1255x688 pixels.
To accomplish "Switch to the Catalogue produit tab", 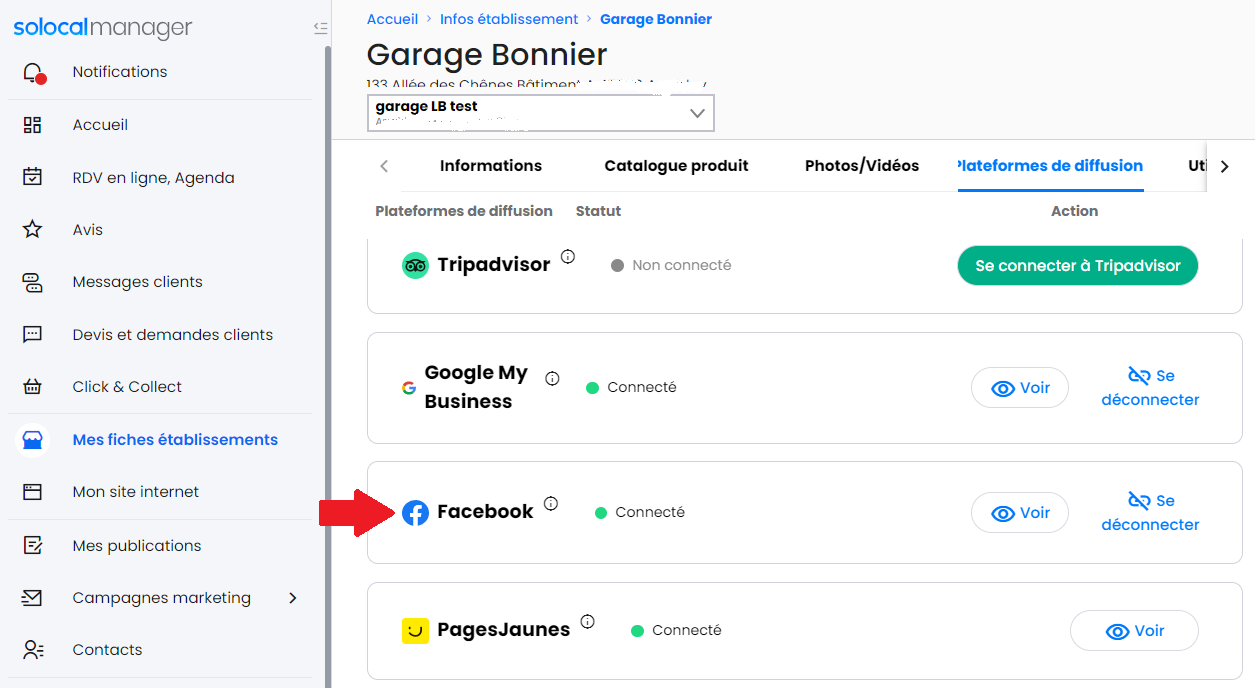I will point(677,166).
